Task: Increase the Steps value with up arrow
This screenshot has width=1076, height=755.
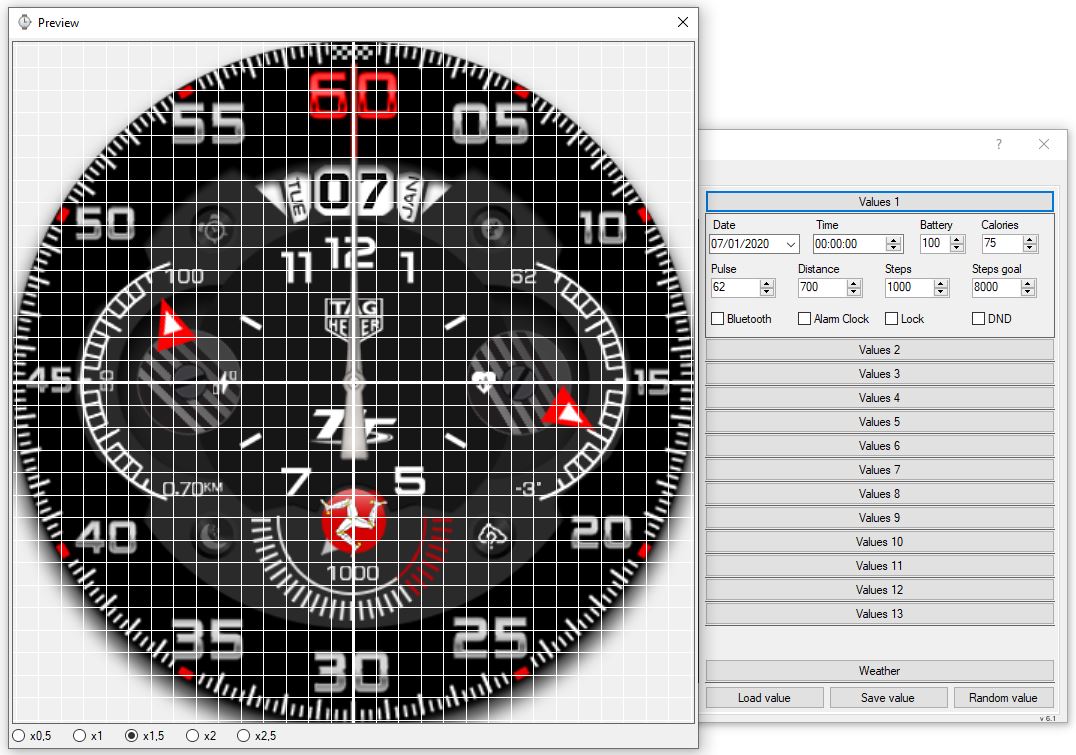Action: pyautogui.click(x=941, y=283)
